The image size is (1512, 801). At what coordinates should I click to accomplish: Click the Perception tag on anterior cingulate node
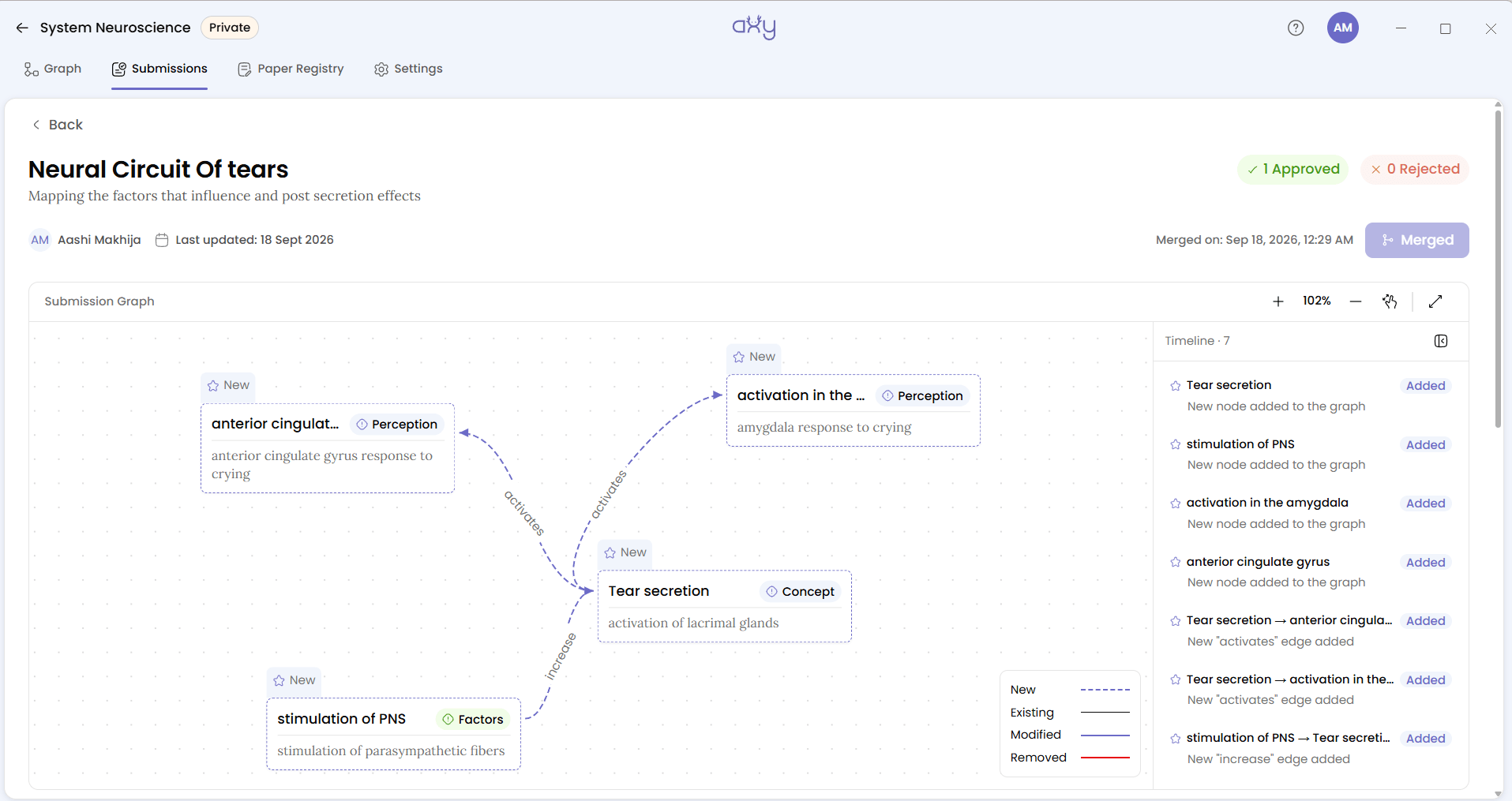point(397,425)
